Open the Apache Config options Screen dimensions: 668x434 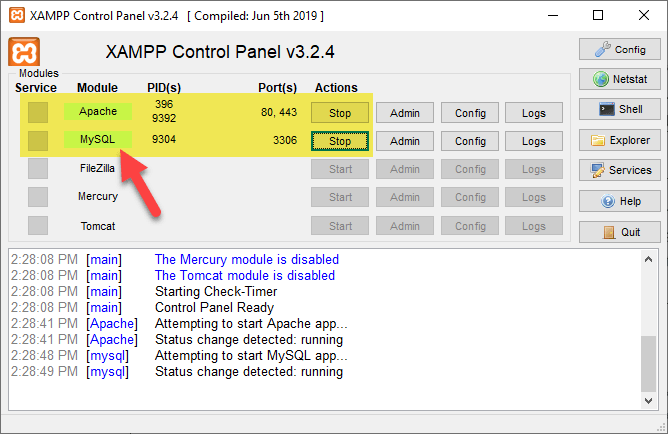tap(470, 113)
